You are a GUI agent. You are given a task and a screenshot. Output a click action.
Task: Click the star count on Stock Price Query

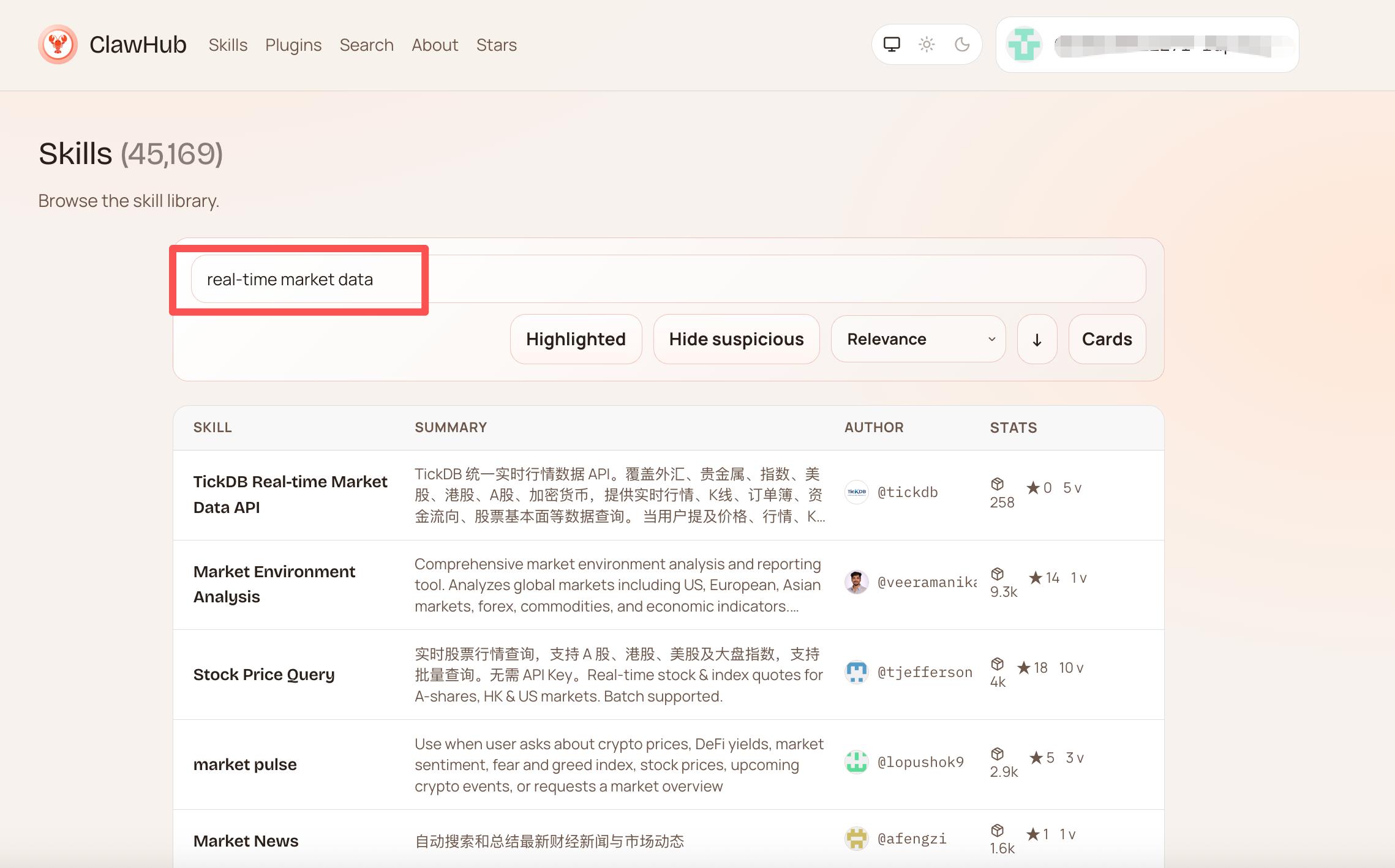point(1033,667)
